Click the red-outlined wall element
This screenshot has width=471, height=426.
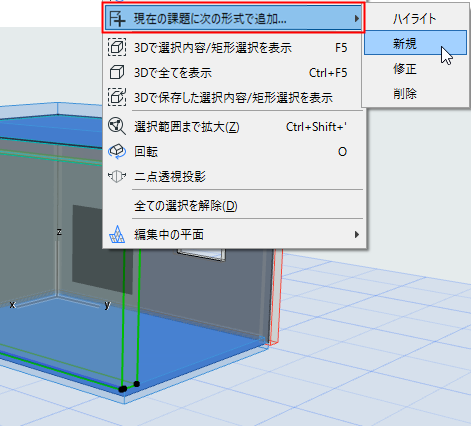coord(276,297)
